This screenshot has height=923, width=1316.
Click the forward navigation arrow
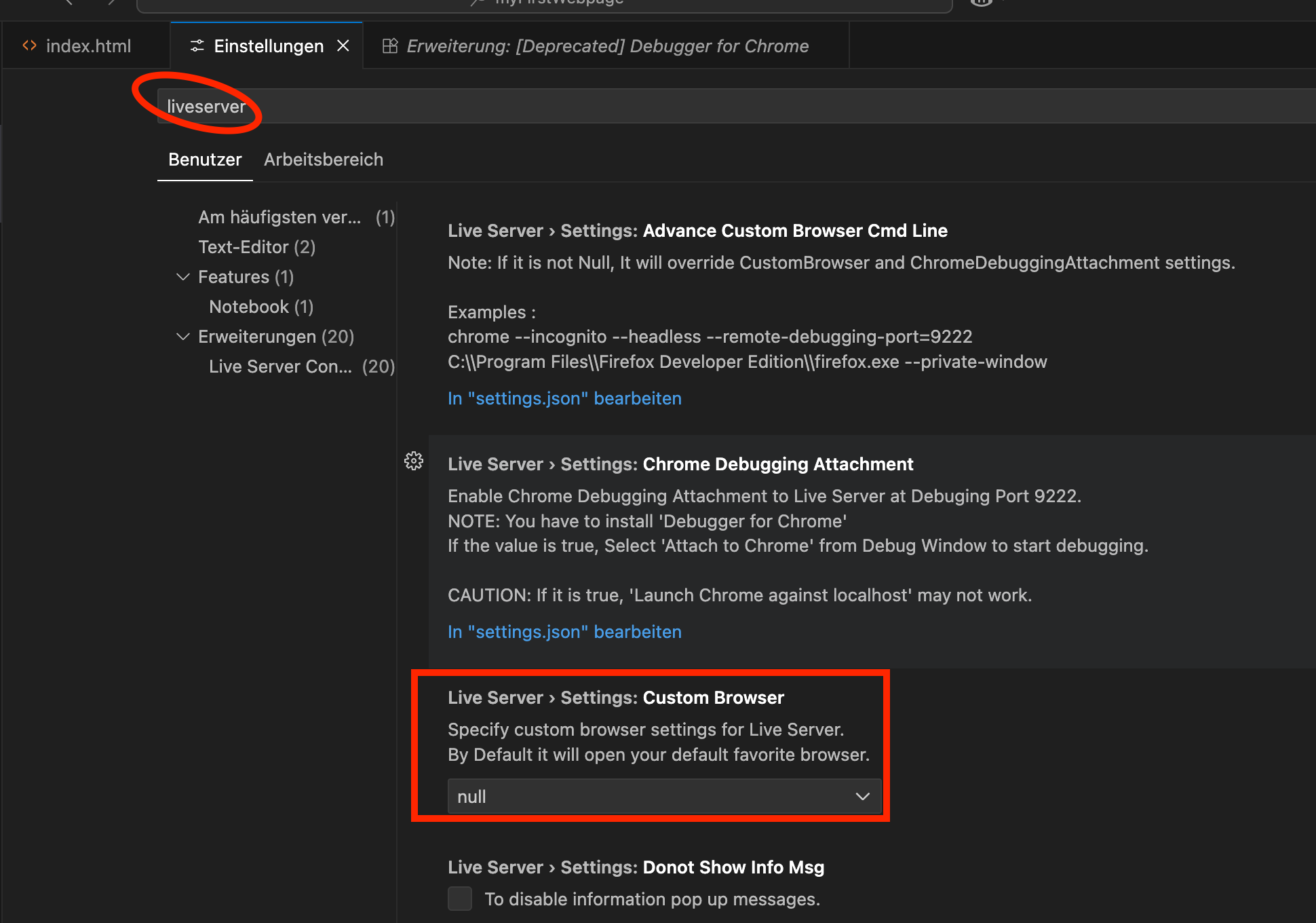111,3
